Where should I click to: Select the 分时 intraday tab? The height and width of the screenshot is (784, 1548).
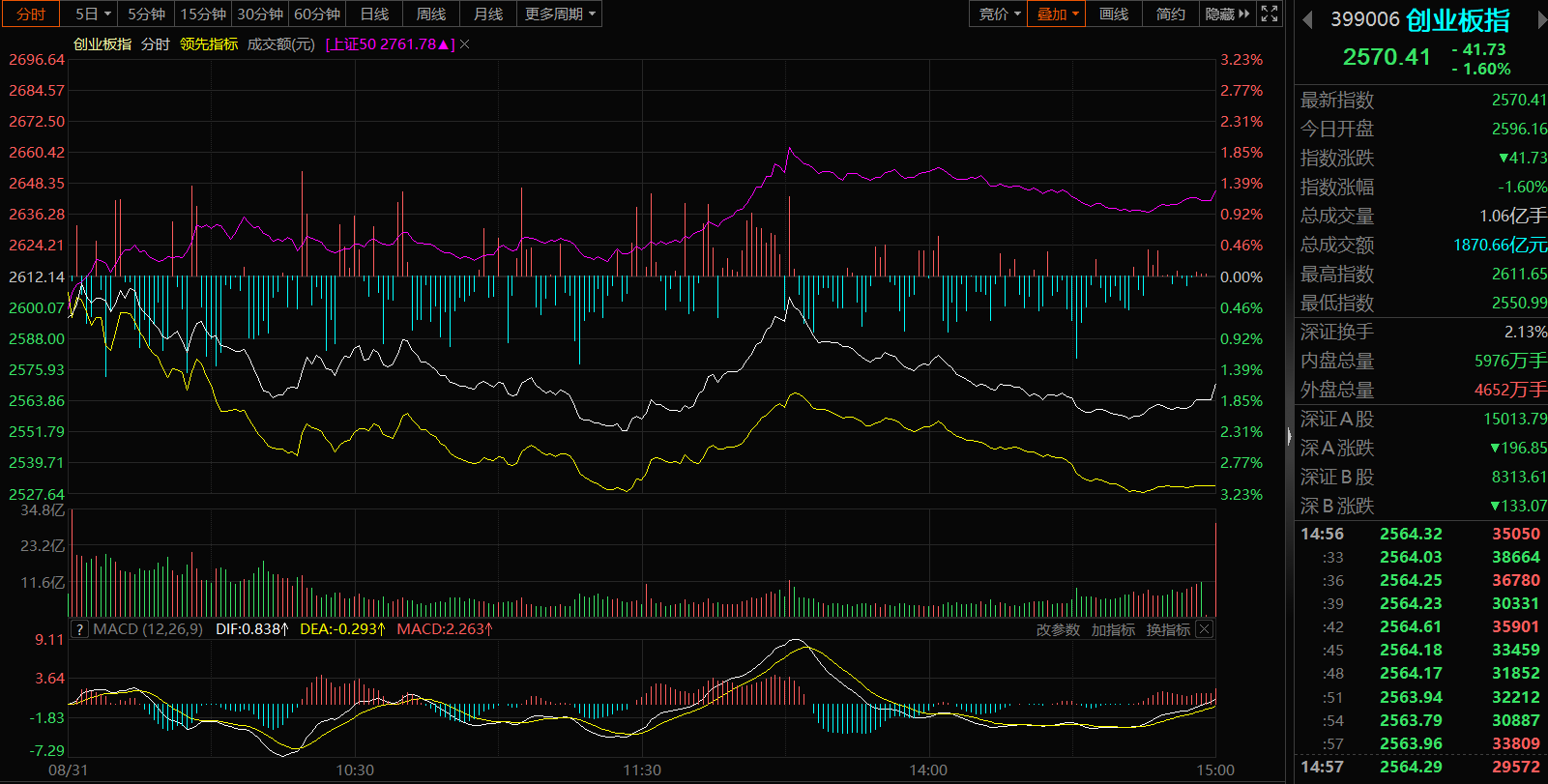click(x=31, y=14)
